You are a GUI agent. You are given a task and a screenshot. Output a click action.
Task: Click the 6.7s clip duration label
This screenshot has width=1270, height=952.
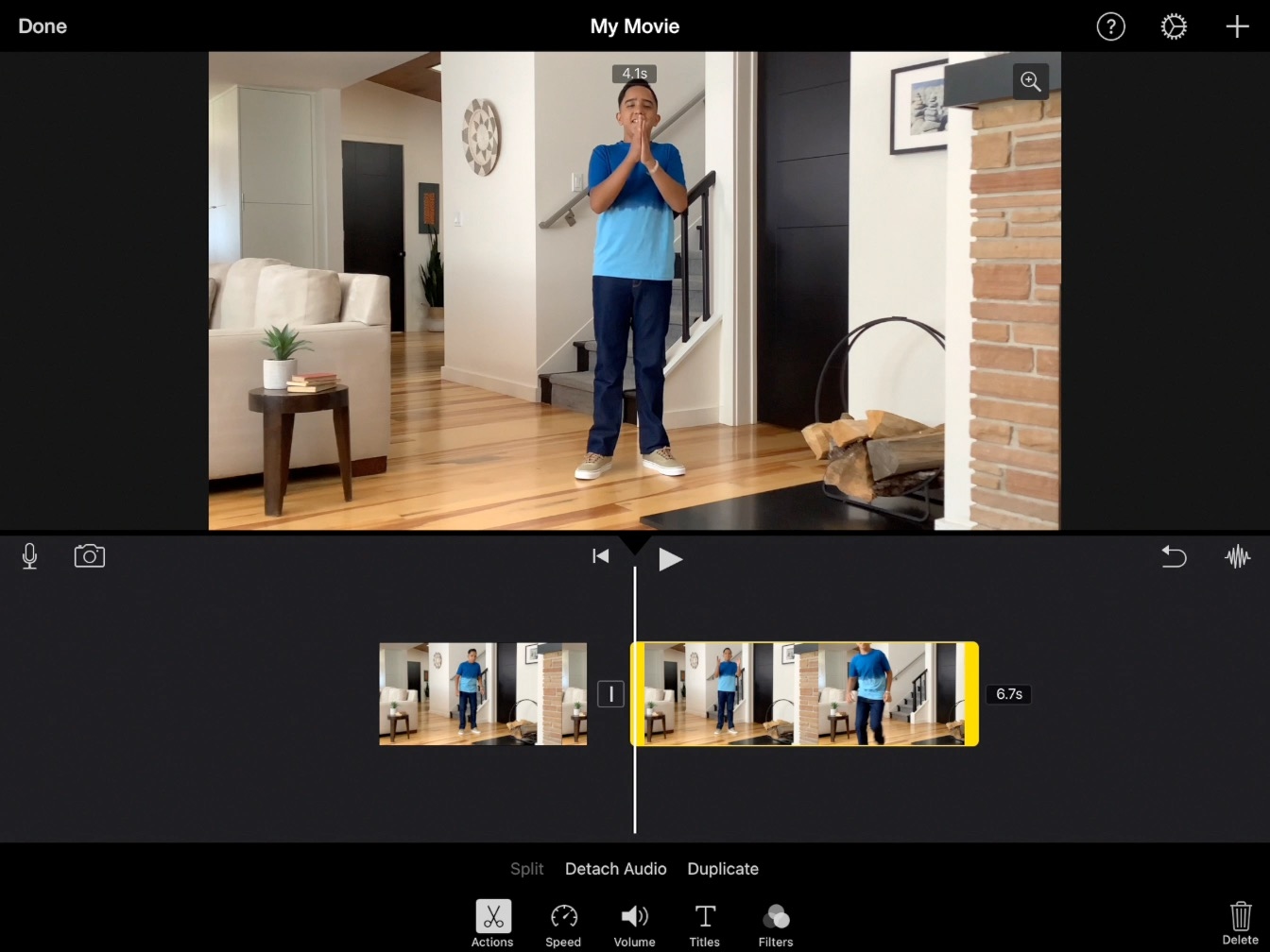[x=1009, y=694]
